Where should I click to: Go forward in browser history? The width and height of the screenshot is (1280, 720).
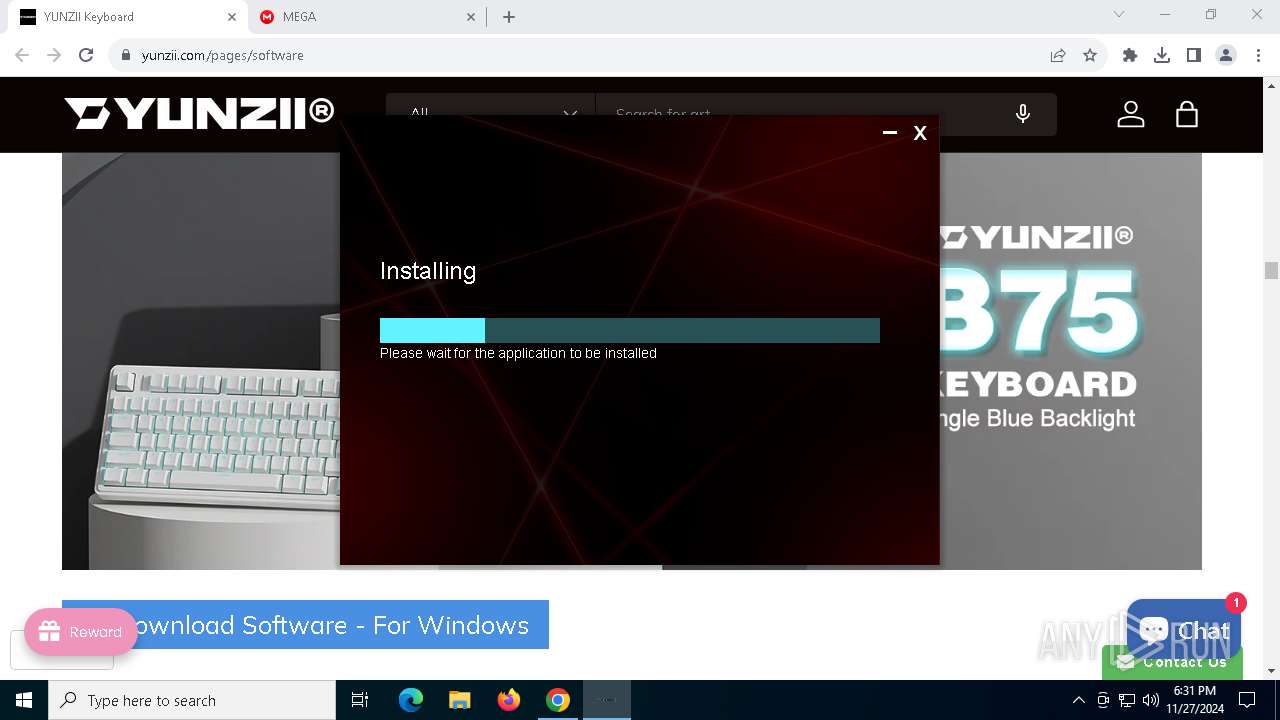[x=54, y=55]
